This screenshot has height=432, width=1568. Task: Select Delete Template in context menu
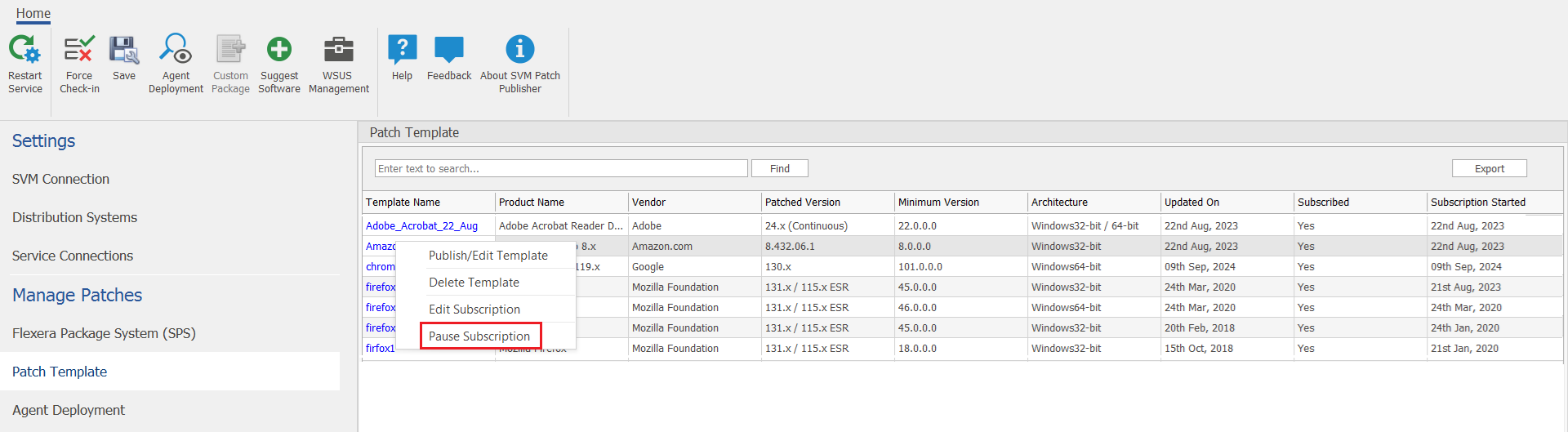coord(474,283)
